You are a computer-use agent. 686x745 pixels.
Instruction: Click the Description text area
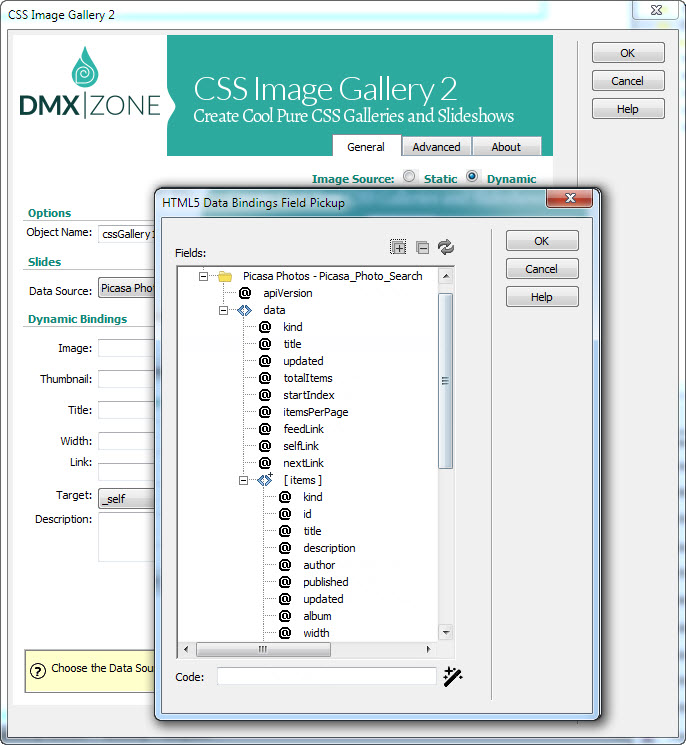pyautogui.click(x=127, y=537)
